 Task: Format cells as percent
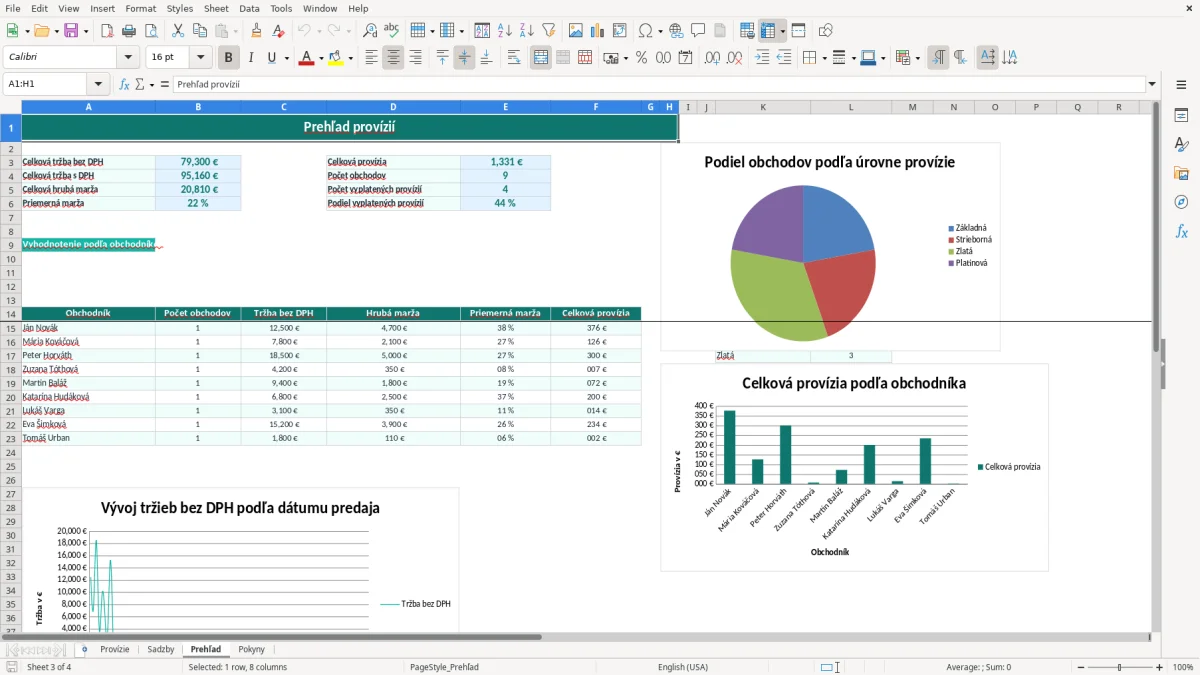tap(642, 58)
